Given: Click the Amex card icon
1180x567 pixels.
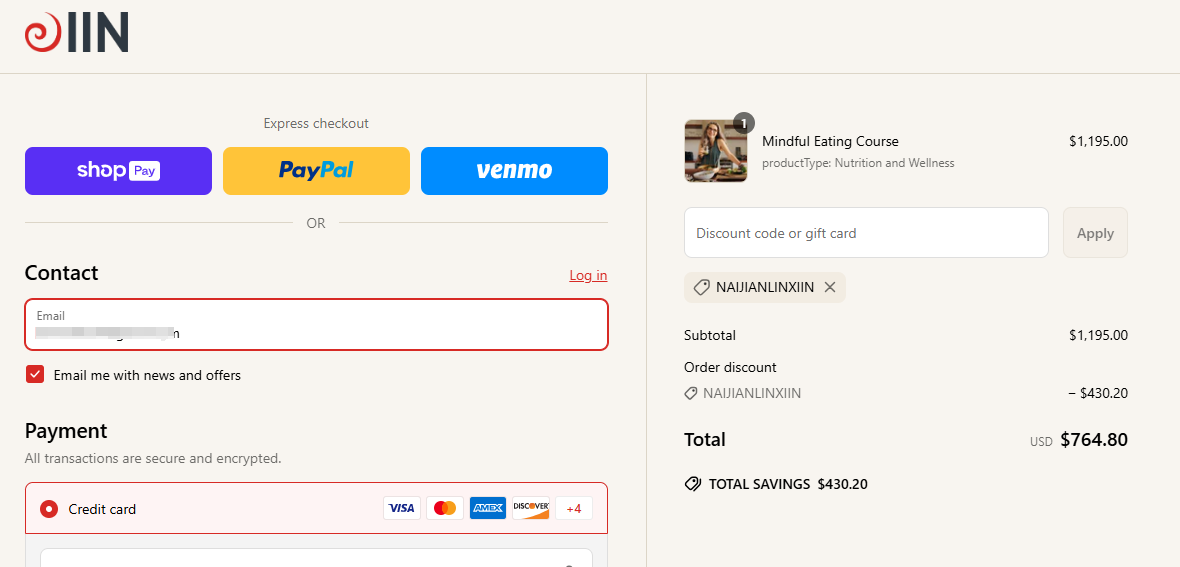Looking at the screenshot, I should point(488,508).
